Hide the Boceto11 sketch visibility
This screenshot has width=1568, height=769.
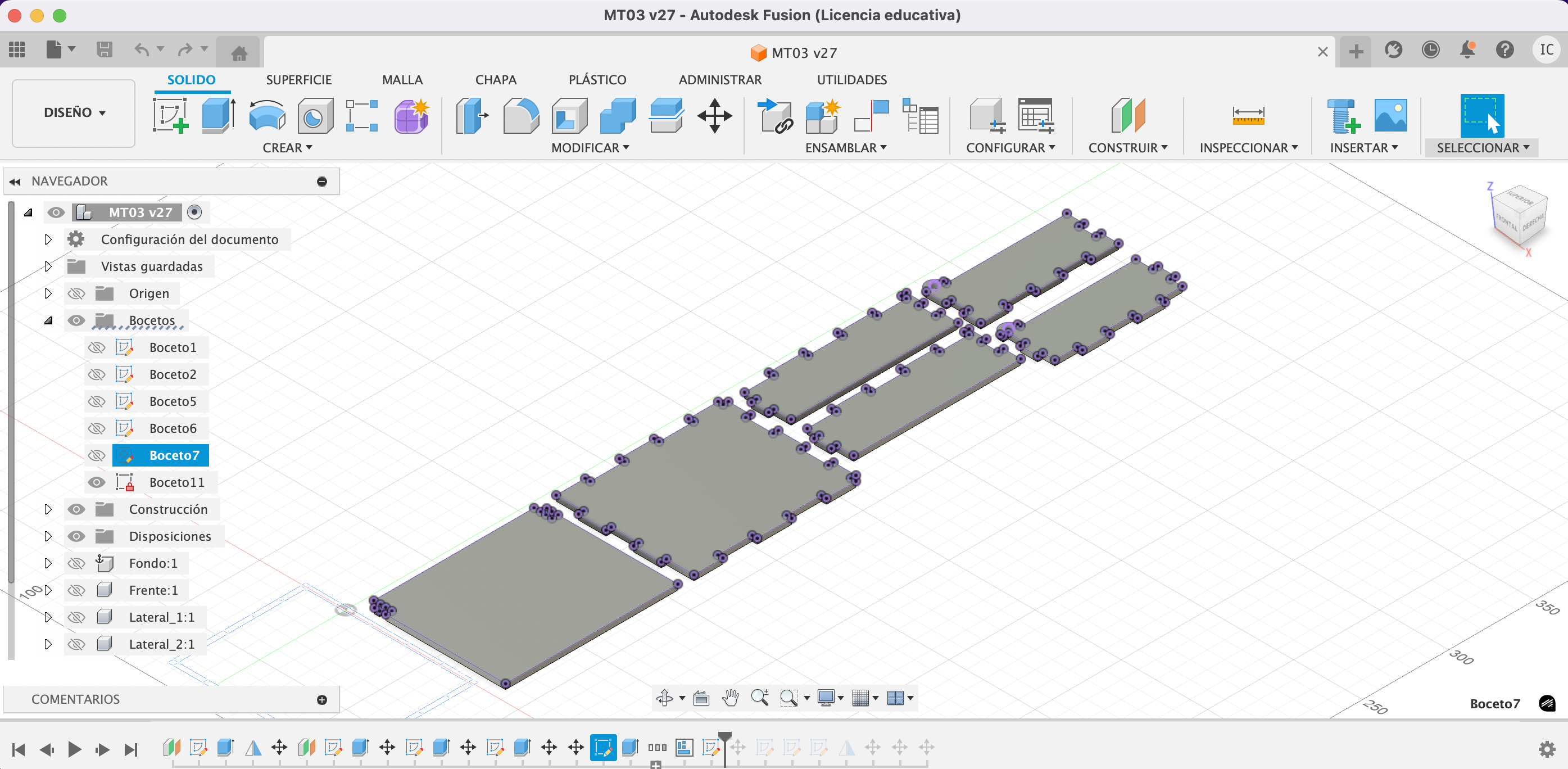(x=96, y=482)
